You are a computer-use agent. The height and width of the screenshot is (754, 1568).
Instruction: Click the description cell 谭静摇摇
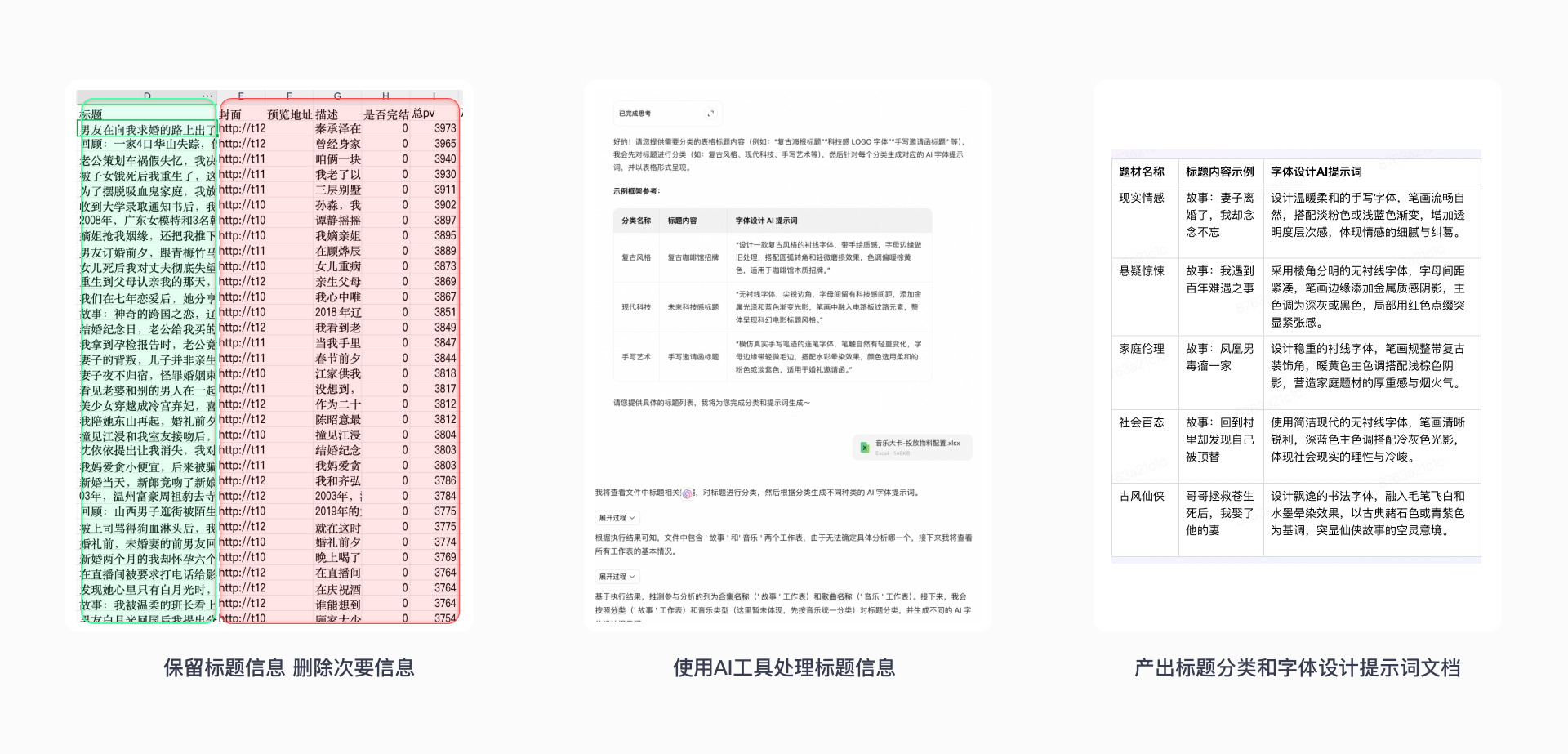[338, 221]
